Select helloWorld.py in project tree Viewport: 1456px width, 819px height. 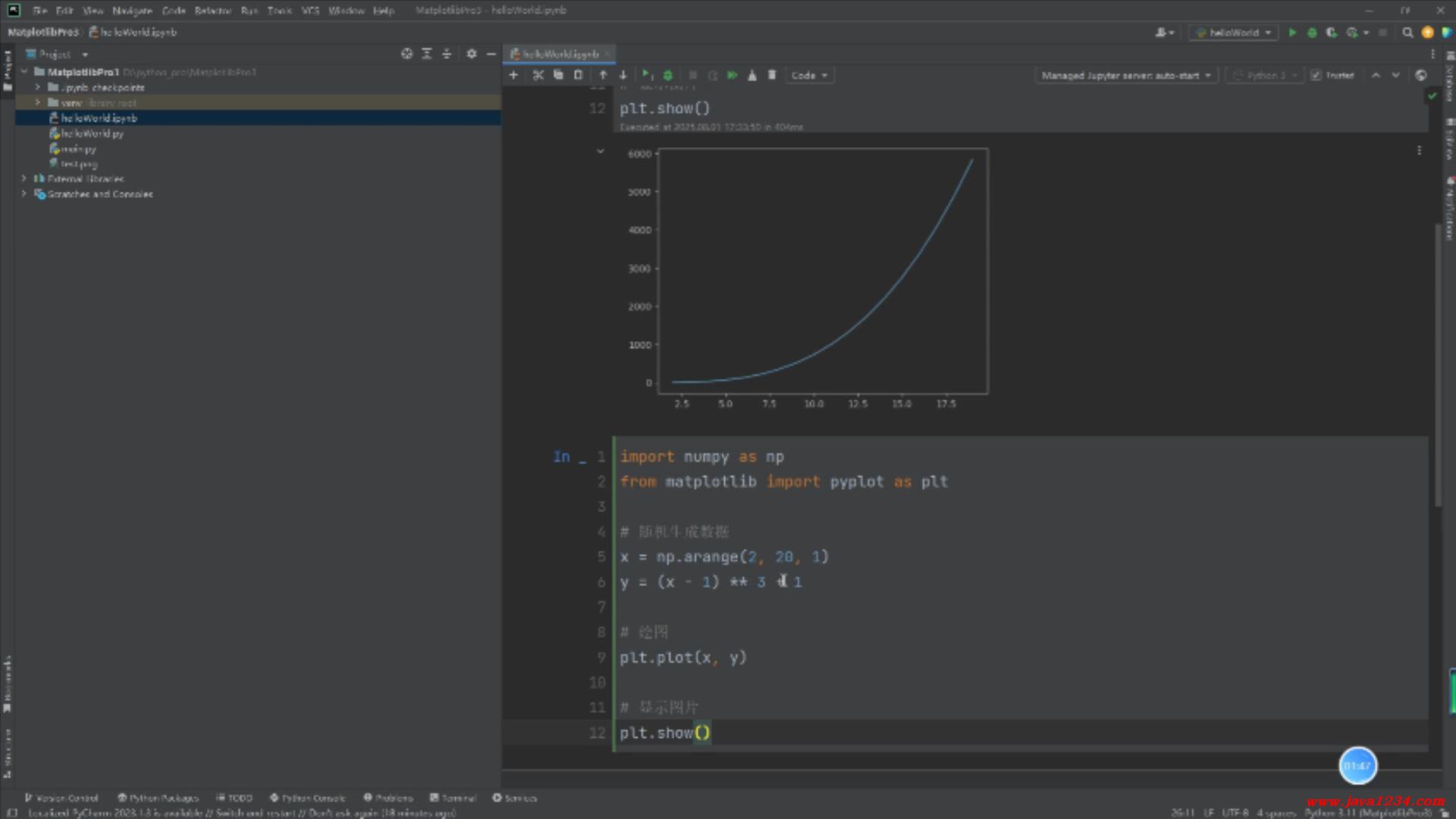[92, 133]
